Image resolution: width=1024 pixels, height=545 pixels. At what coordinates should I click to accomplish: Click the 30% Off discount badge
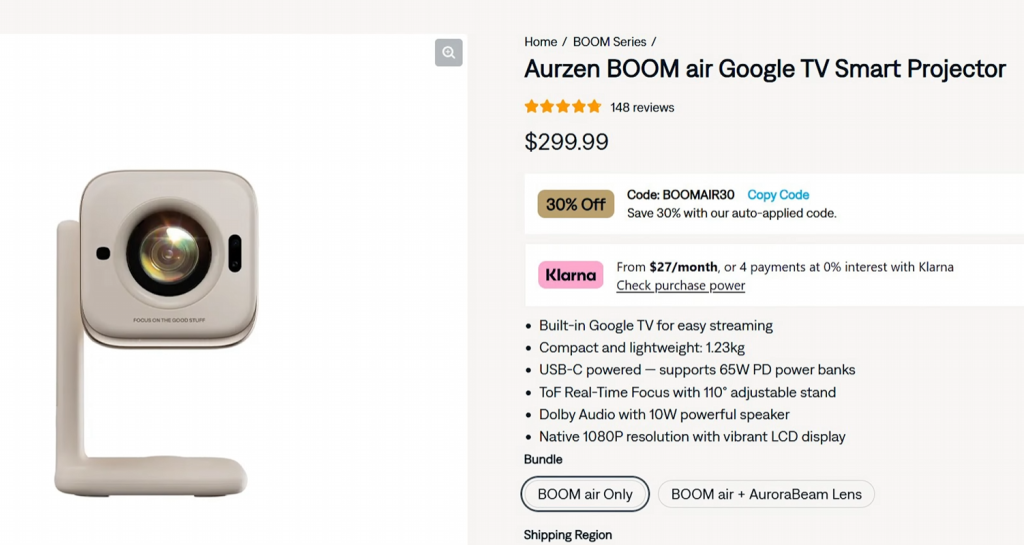click(576, 204)
